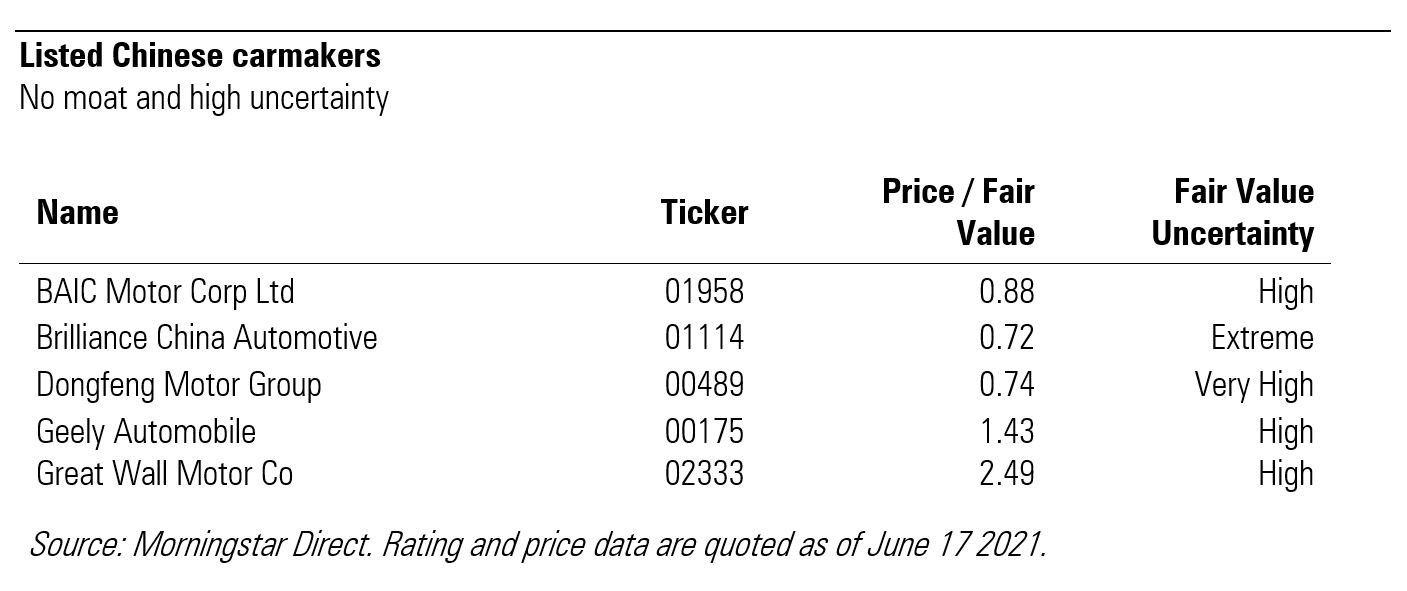Click ticker 01958
The height and width of the screenshot is (591, 1407).
(x=704, y=292)
